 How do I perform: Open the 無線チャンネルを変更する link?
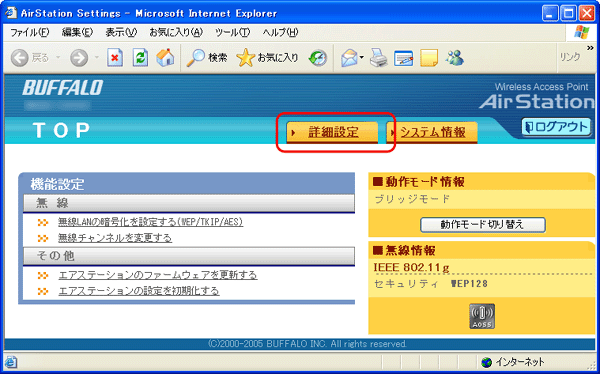tap(115, 238)
